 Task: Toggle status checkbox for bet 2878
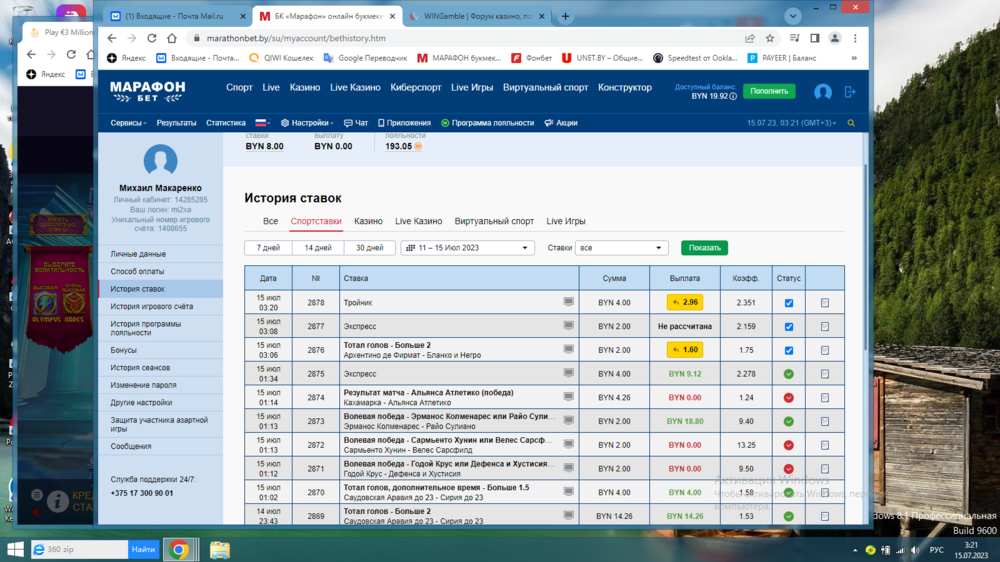(x=789, y=303)
